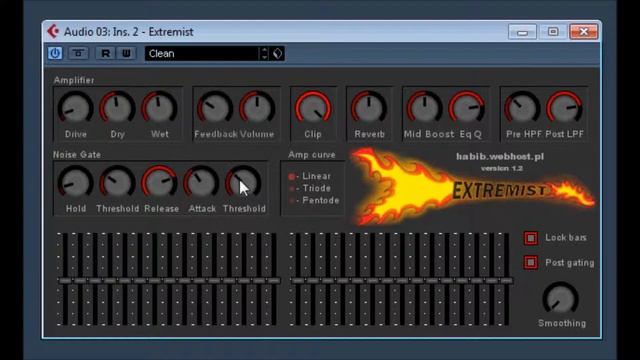This screenshot has width=640, height=360.
Task: Click the 'version 1.2' text
Action: click(x=502, y=168)
